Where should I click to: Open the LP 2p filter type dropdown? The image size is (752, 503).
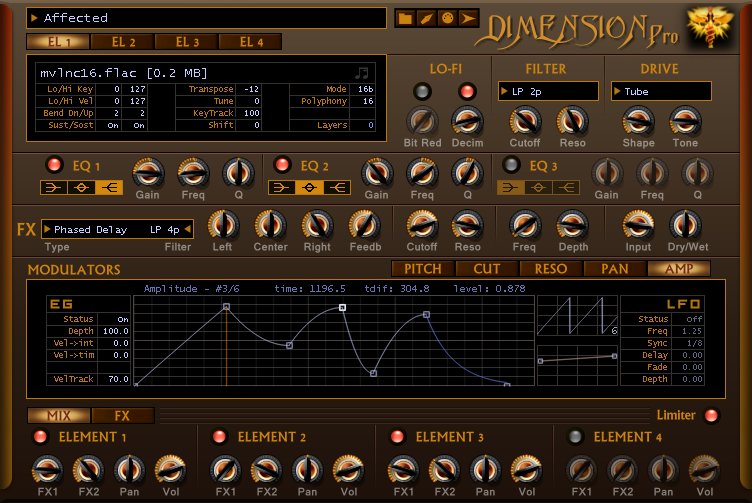click(548, 92)
